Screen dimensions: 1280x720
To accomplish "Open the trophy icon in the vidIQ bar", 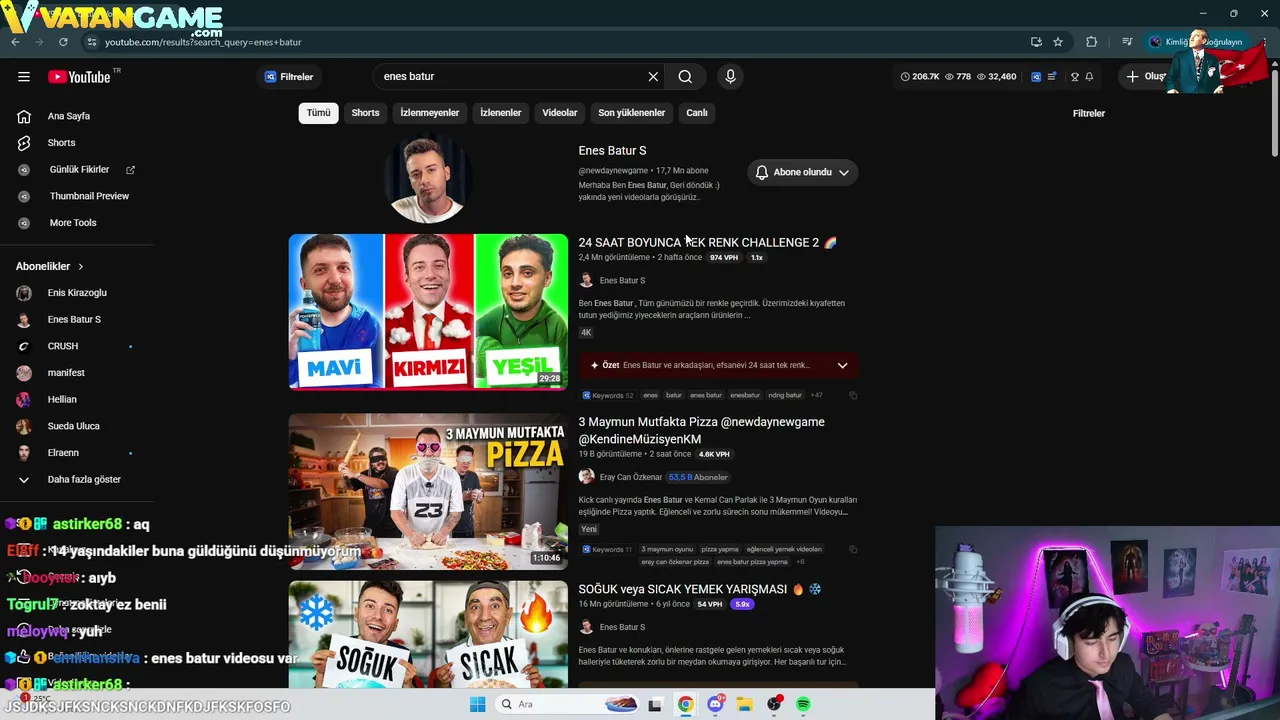I will click(1075, 77).
